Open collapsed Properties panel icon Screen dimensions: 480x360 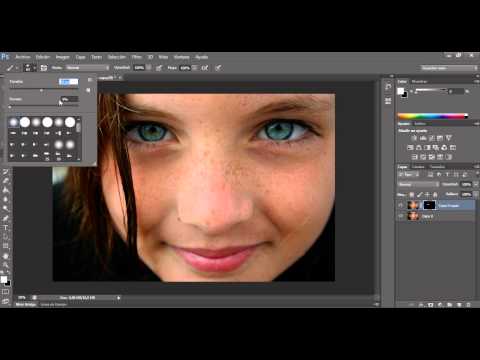(x=388, y=101)
